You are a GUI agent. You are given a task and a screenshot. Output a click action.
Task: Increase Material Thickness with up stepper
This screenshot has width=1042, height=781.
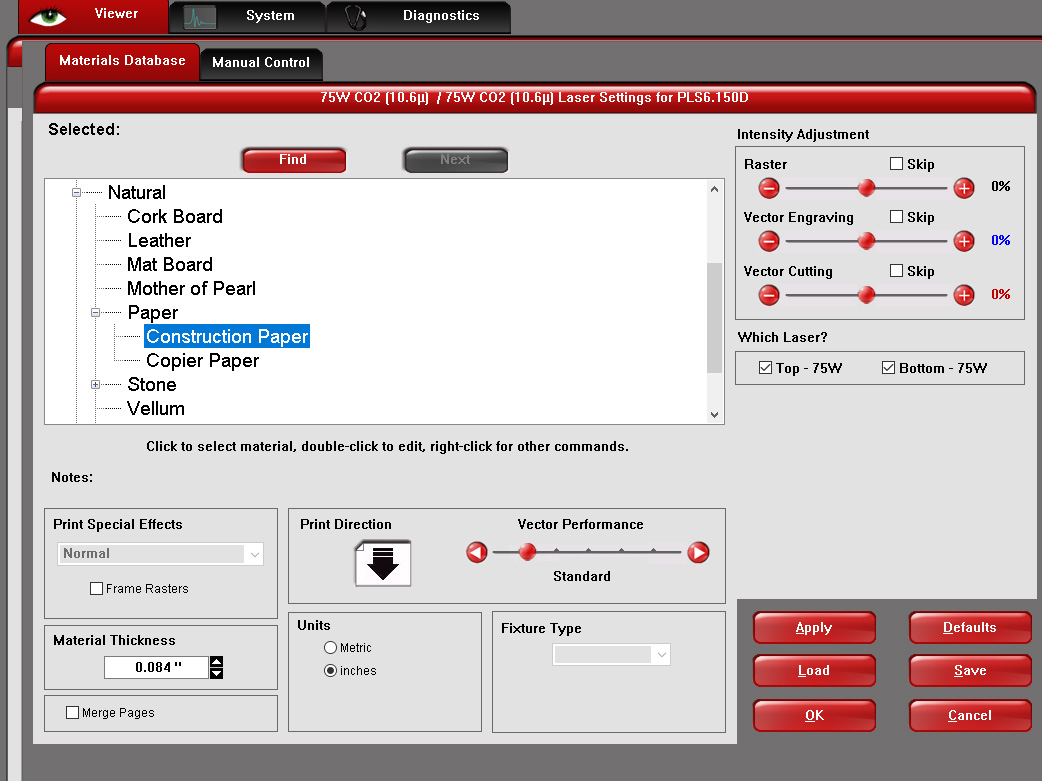(x=217, y=661)
